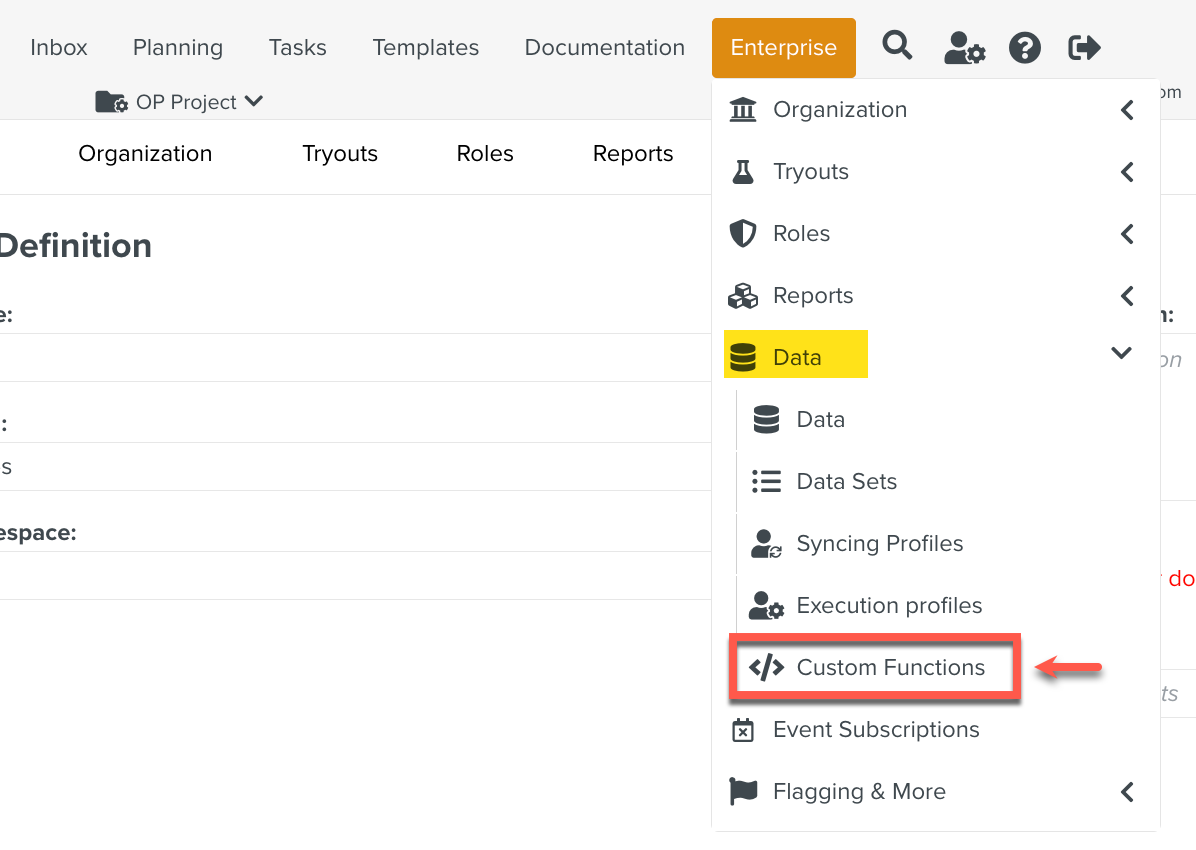Viewport: 1196px width, 850px height.
Task: Go to the Documentation tab
Action: (x=604, y=48)
